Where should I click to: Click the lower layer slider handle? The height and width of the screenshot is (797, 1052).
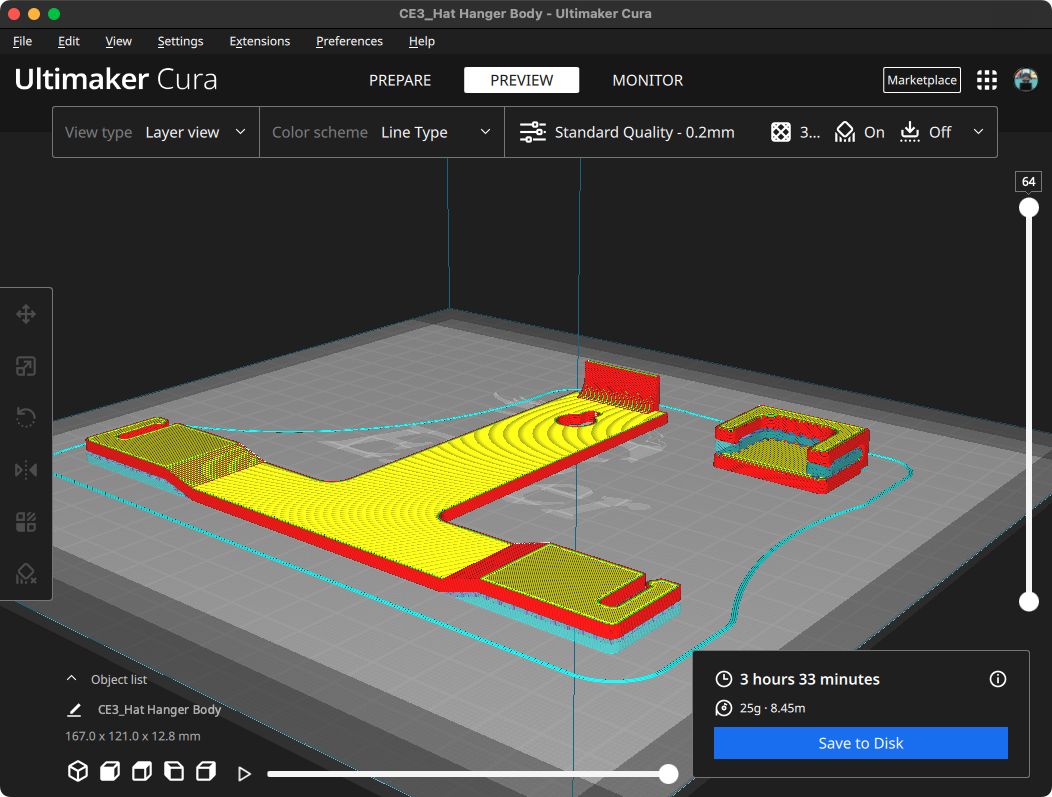(1029, 601)
